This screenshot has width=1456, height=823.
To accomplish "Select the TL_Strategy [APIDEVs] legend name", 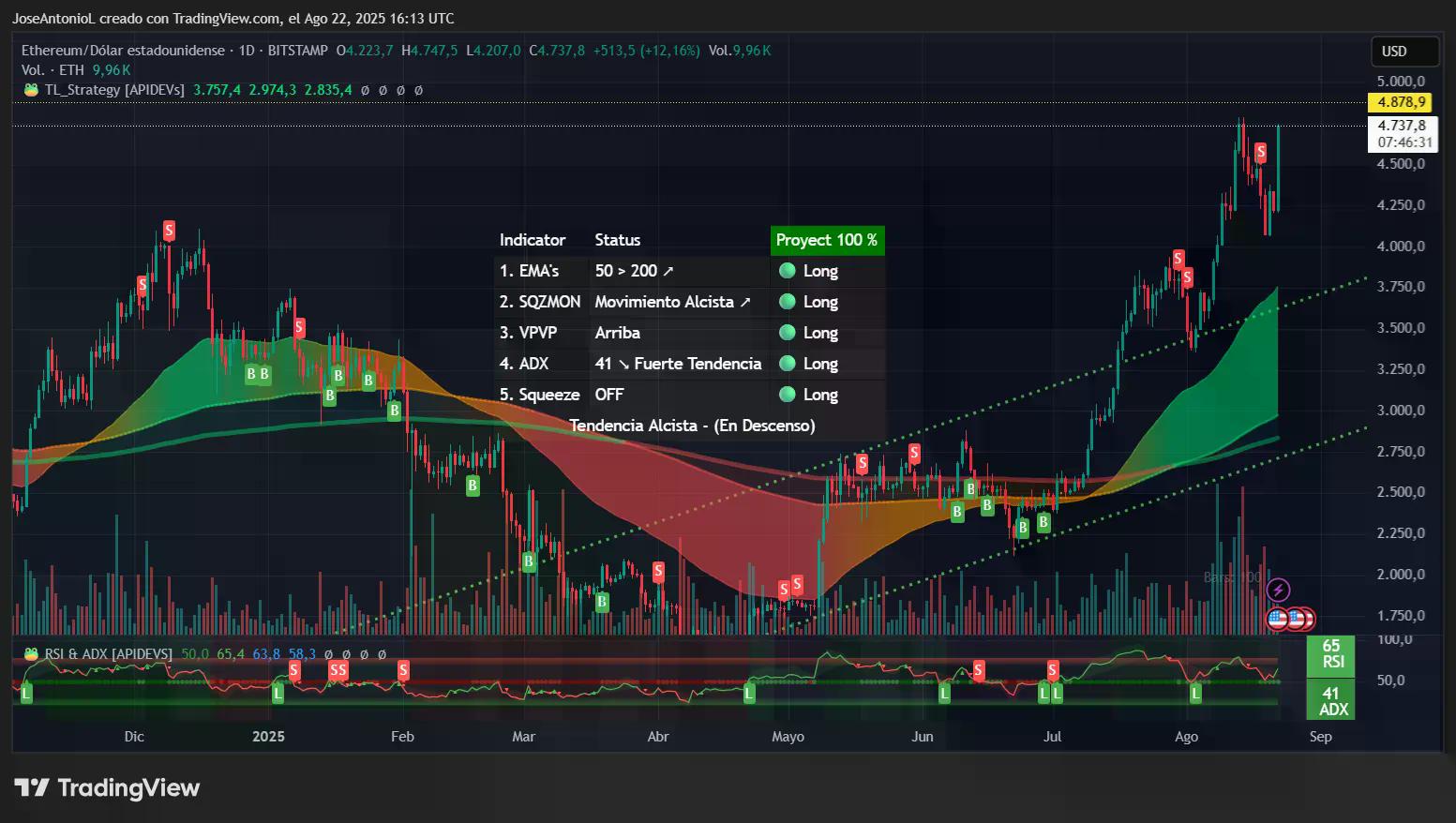I will coord(114,90).
